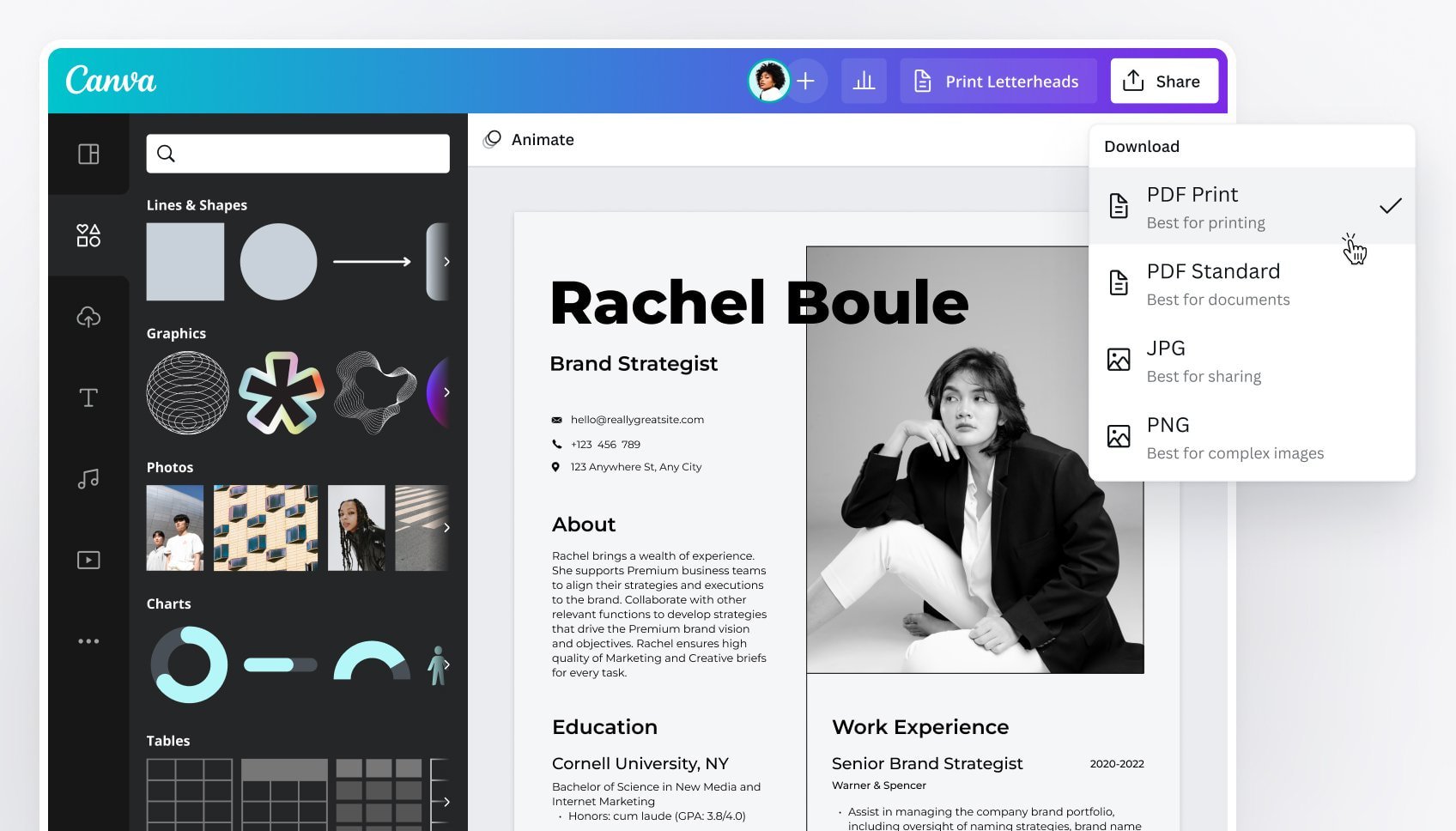
Task: Click the Print Letterheads button
Action: pyautogui.click(x=998, y=81)
